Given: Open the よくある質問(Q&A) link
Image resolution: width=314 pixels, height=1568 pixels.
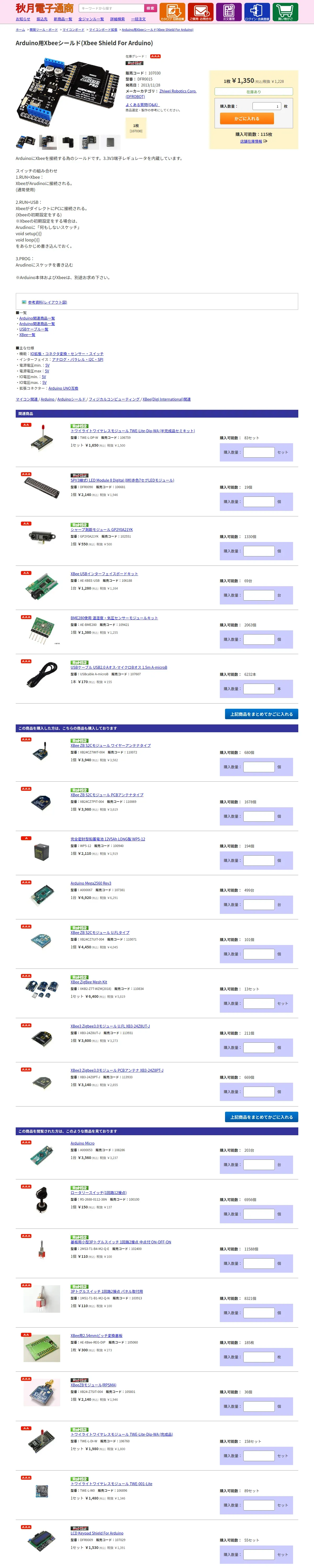Looking at the screenshot, I should click(142, 105).
